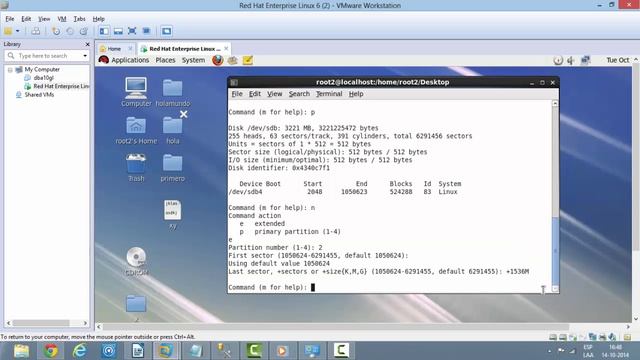Image resolution: width=640 pixels, height=360 pixels.
Task: Open VMware Edit menu
Action: (26, 19)
